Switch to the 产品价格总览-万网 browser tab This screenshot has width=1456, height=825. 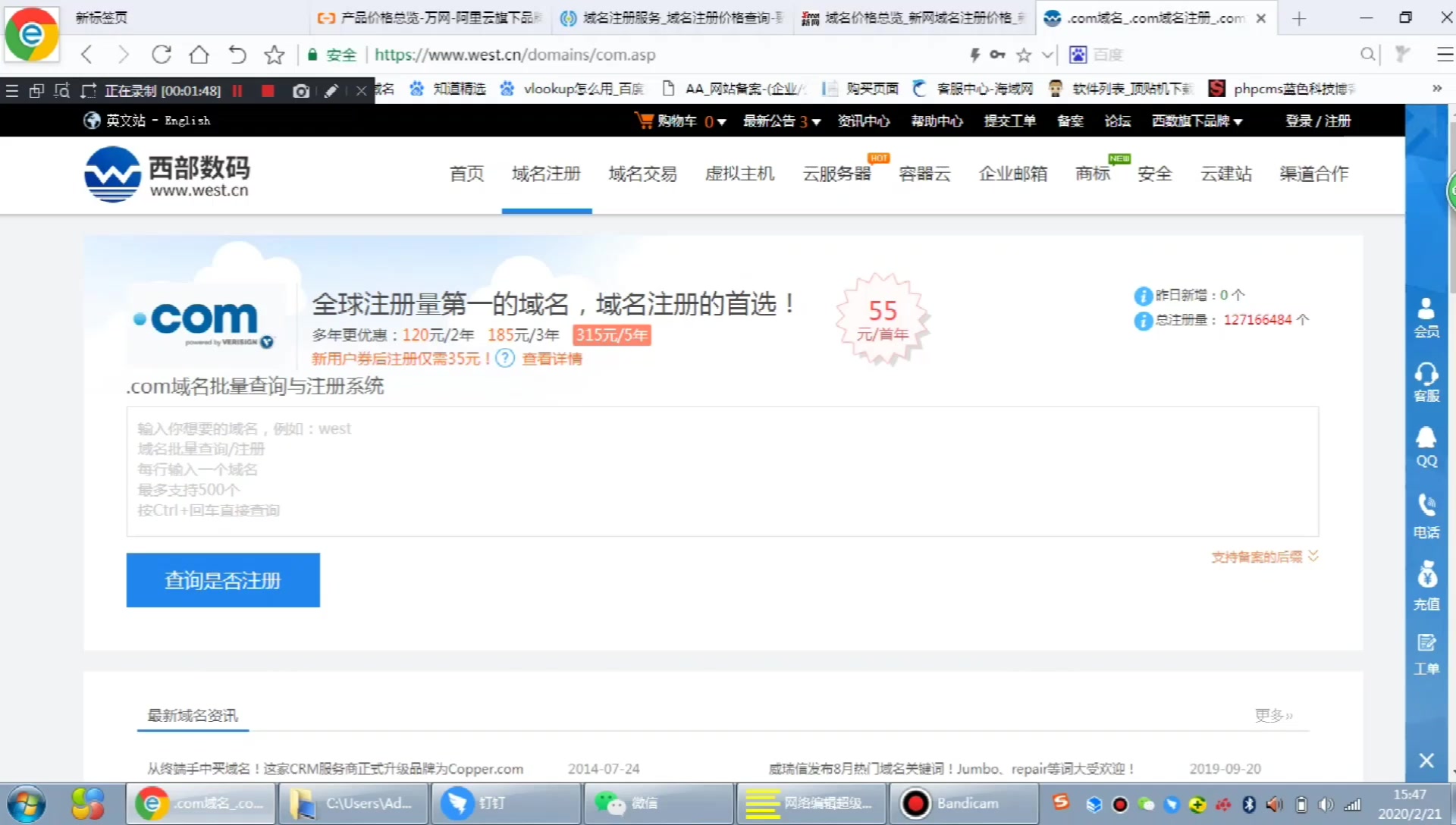click(430, 17)
